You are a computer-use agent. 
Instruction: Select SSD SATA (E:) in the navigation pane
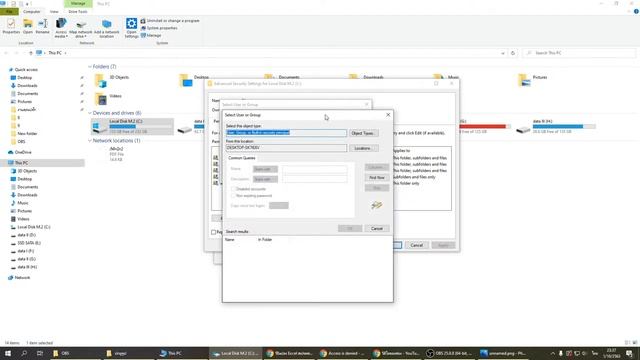click(29, 243)
